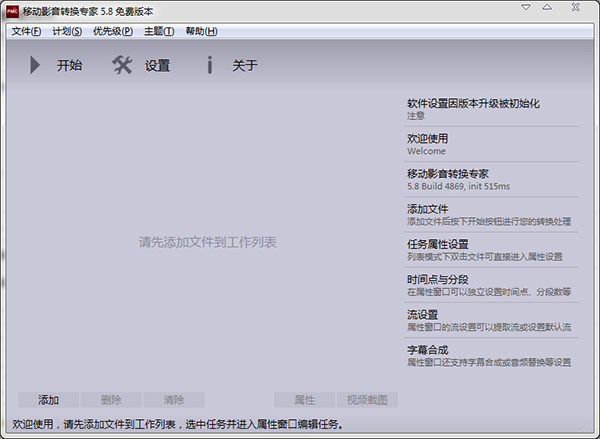
Task: Click the About info icon
Action: click(210, 66)
